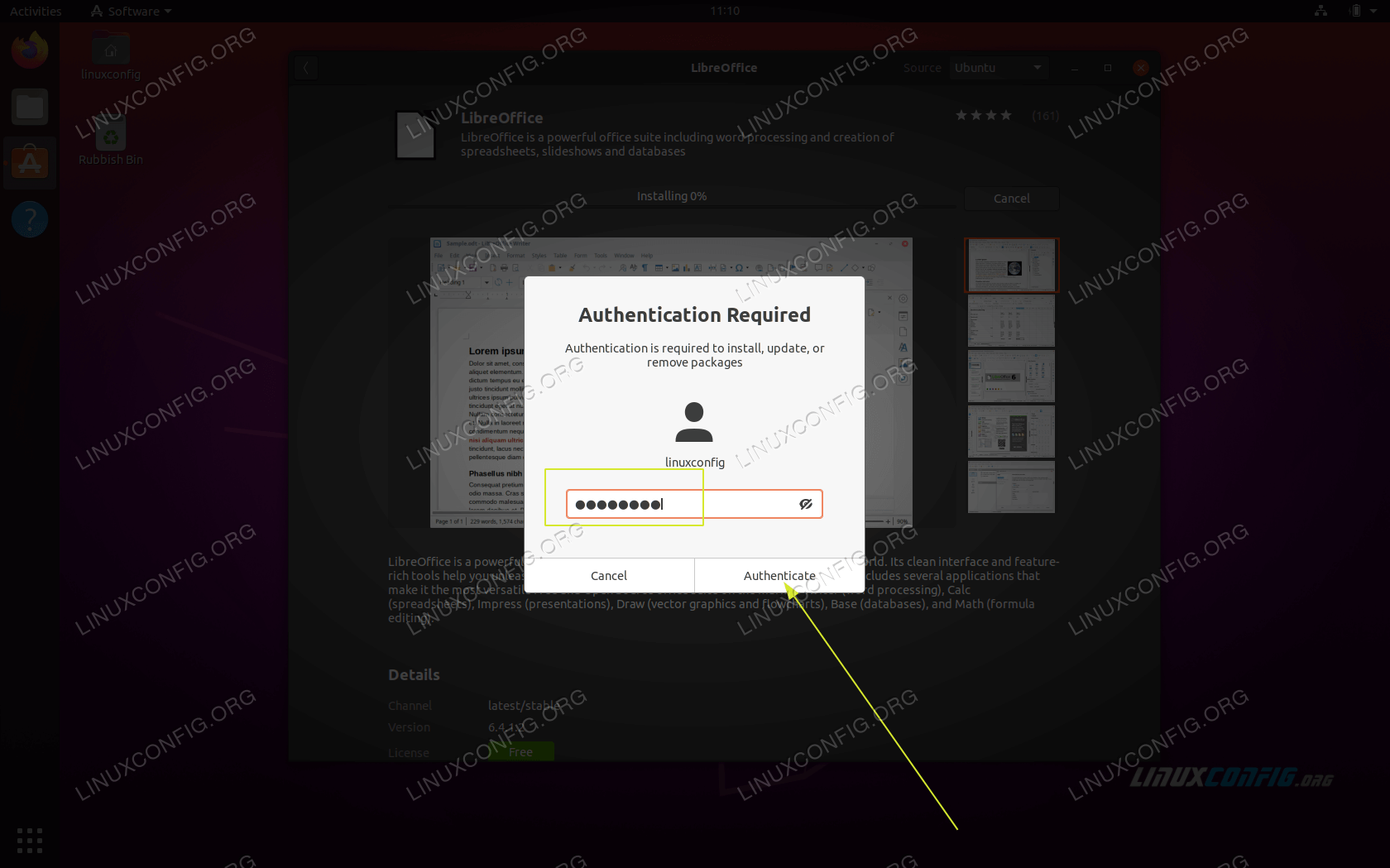Click the main LibreOffice Writer screenshot
Viewport: 1390px width, 868px height.
click(671, 382)
